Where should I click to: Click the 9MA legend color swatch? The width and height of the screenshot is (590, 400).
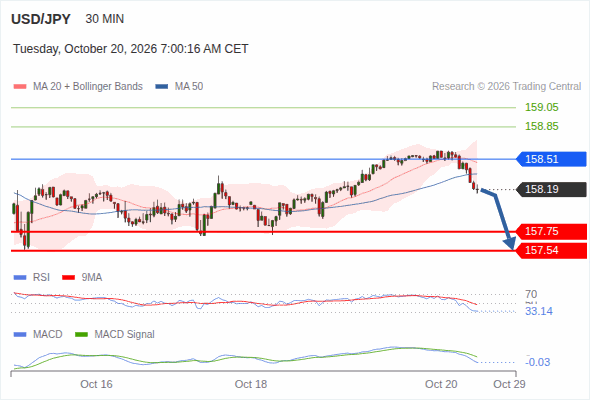pos(68,278)
